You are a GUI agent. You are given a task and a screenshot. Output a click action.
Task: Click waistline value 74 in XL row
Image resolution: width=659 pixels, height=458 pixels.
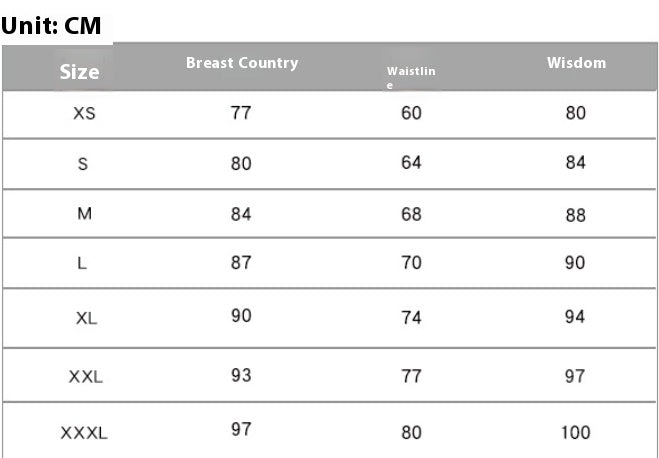pos(411,319)
